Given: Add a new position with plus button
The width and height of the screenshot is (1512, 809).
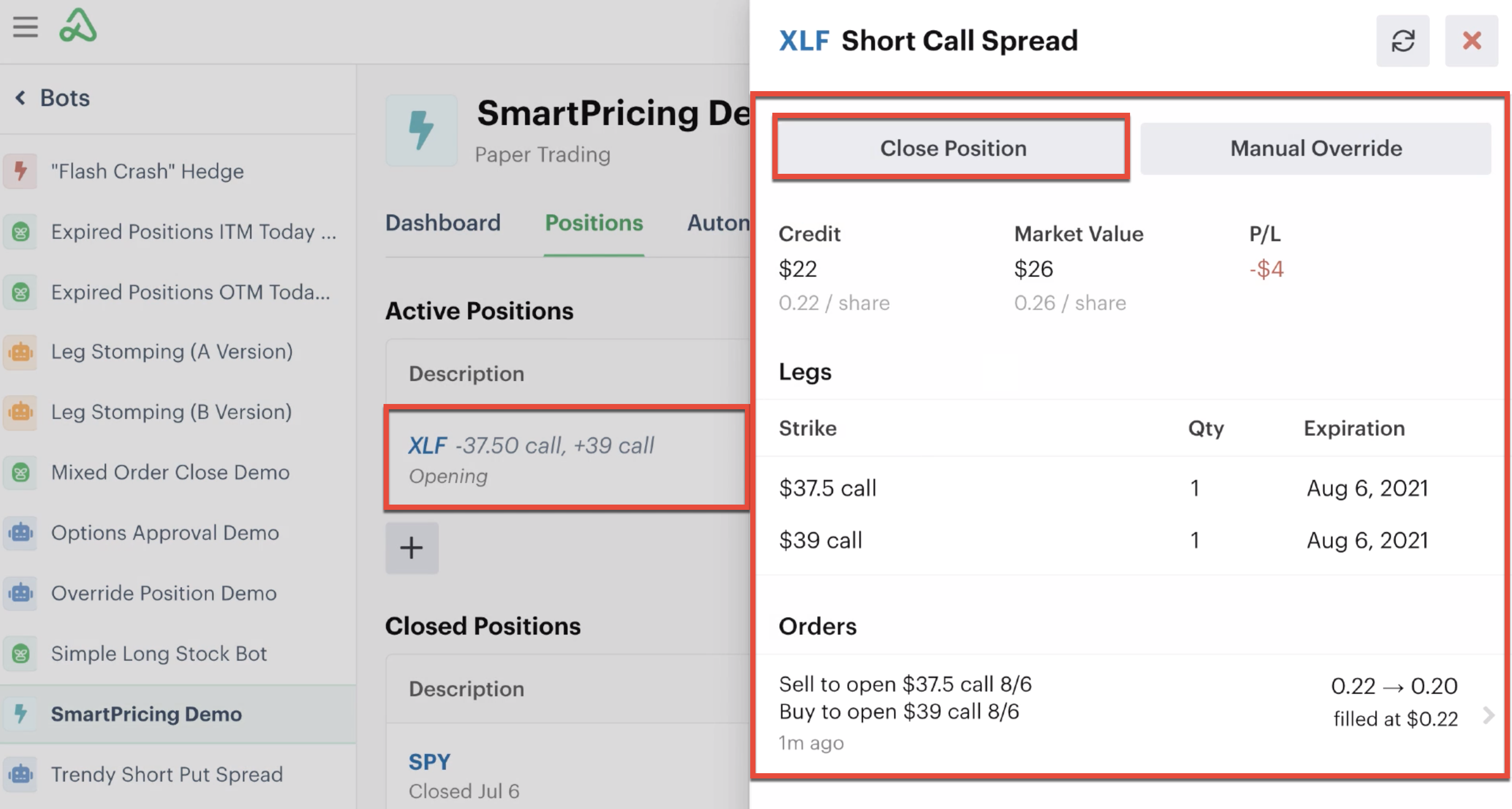Looking at the screenshot, I should pyautogui.click(x=411, y=548).
